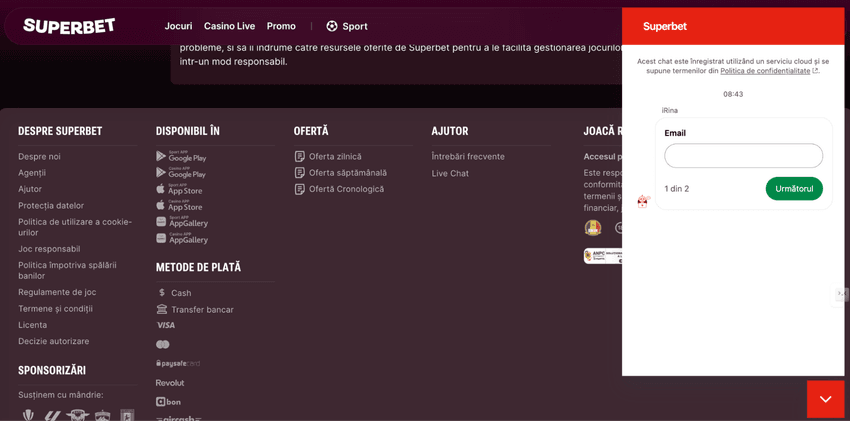
Task: Focus the Email input field in chat
Action: click(x=743, y=156)
